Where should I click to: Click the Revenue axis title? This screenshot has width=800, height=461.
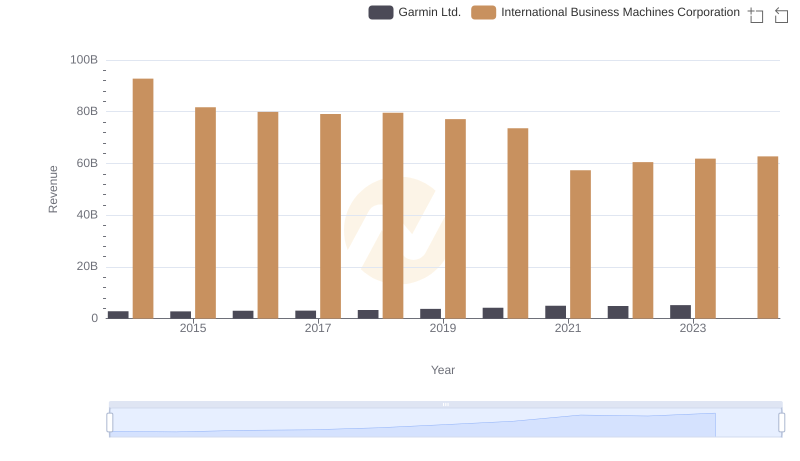click(x=53, y=189)
